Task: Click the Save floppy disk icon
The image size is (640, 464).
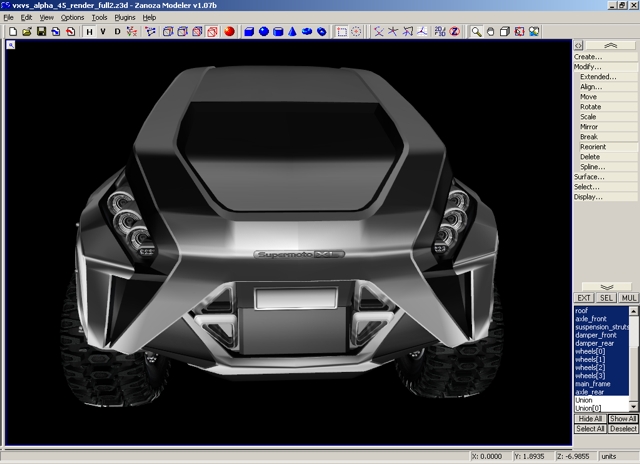Action: pyautogui.click(x=41, y=32)
